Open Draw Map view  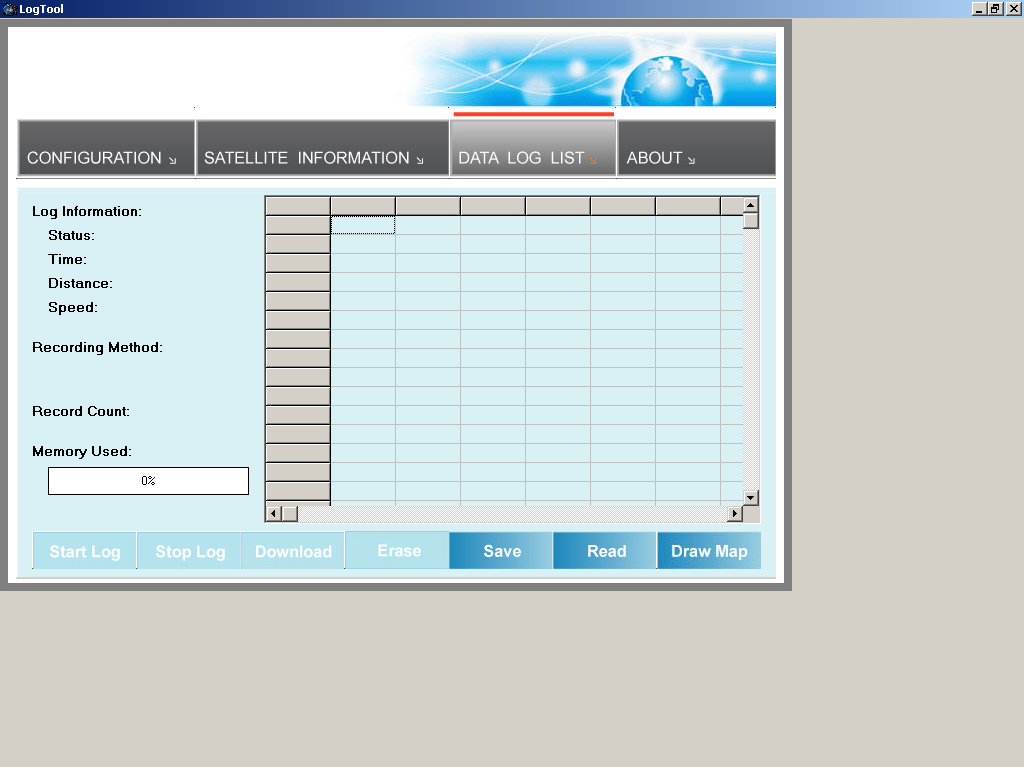(709, 551)
